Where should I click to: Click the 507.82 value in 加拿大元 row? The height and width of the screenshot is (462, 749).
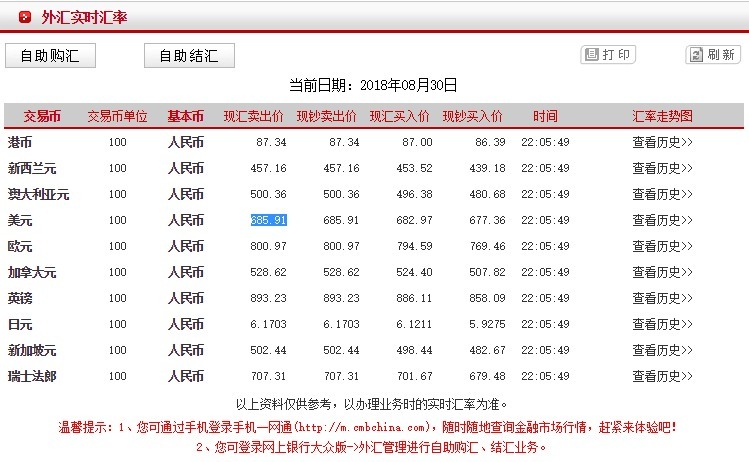pos(487,272)
